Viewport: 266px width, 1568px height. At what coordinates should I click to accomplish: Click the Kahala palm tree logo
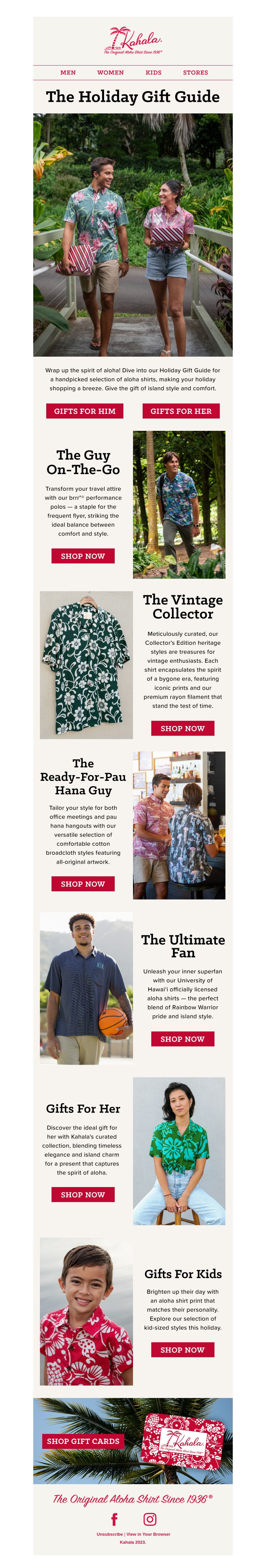click(133, 40)
